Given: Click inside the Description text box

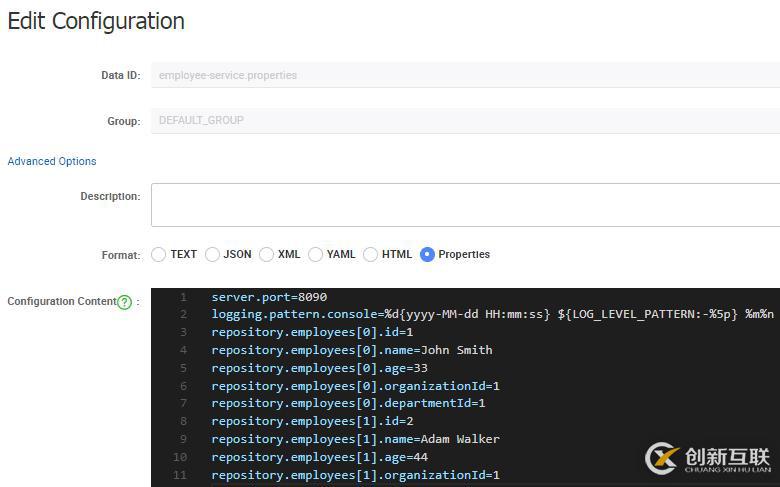Looking at the screenshot, I should coord(466,205).
